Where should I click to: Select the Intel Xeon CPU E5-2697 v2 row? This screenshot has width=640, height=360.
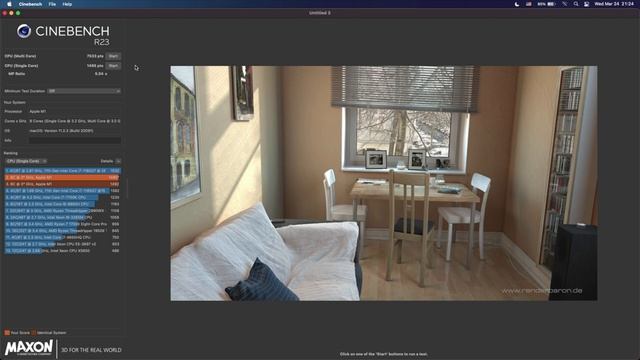[x=62, y=244]
